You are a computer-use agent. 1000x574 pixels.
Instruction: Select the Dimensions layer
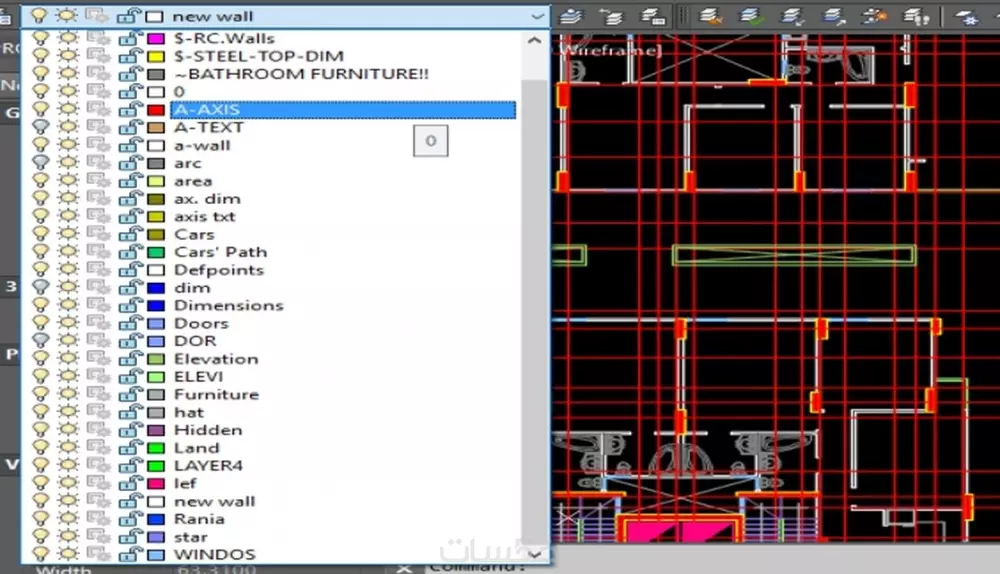click(x=229, y=305)
